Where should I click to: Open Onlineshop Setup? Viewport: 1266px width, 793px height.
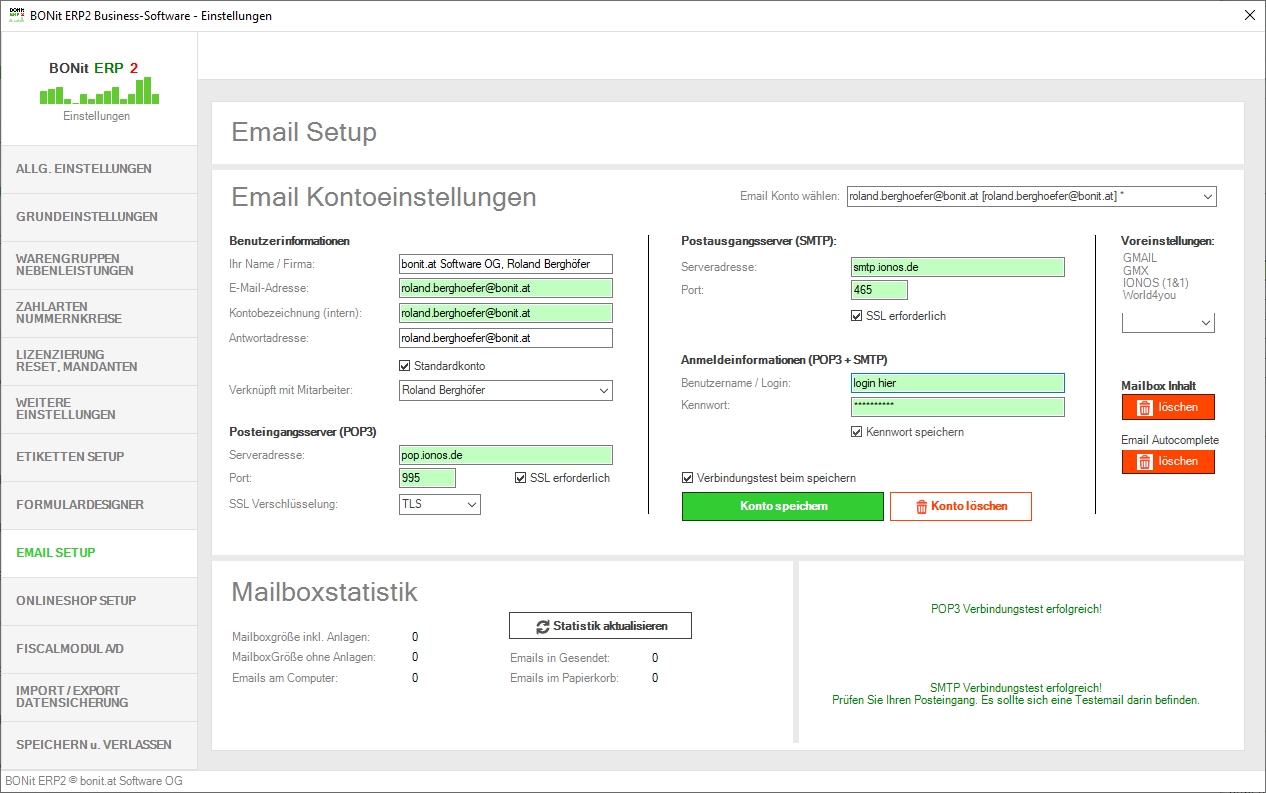[x=99, y=601]
